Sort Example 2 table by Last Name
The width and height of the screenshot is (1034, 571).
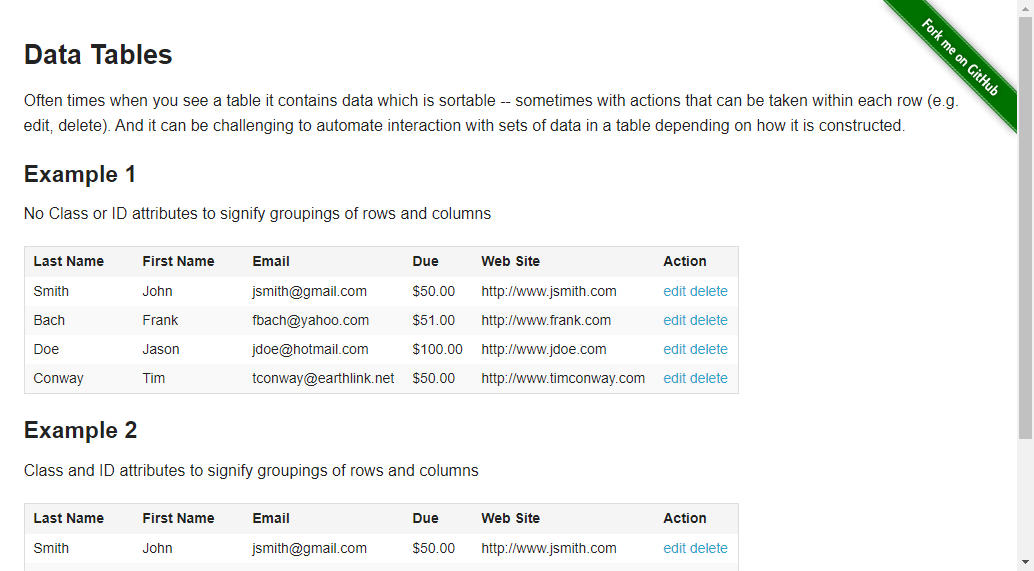click(x=69, y=518)
